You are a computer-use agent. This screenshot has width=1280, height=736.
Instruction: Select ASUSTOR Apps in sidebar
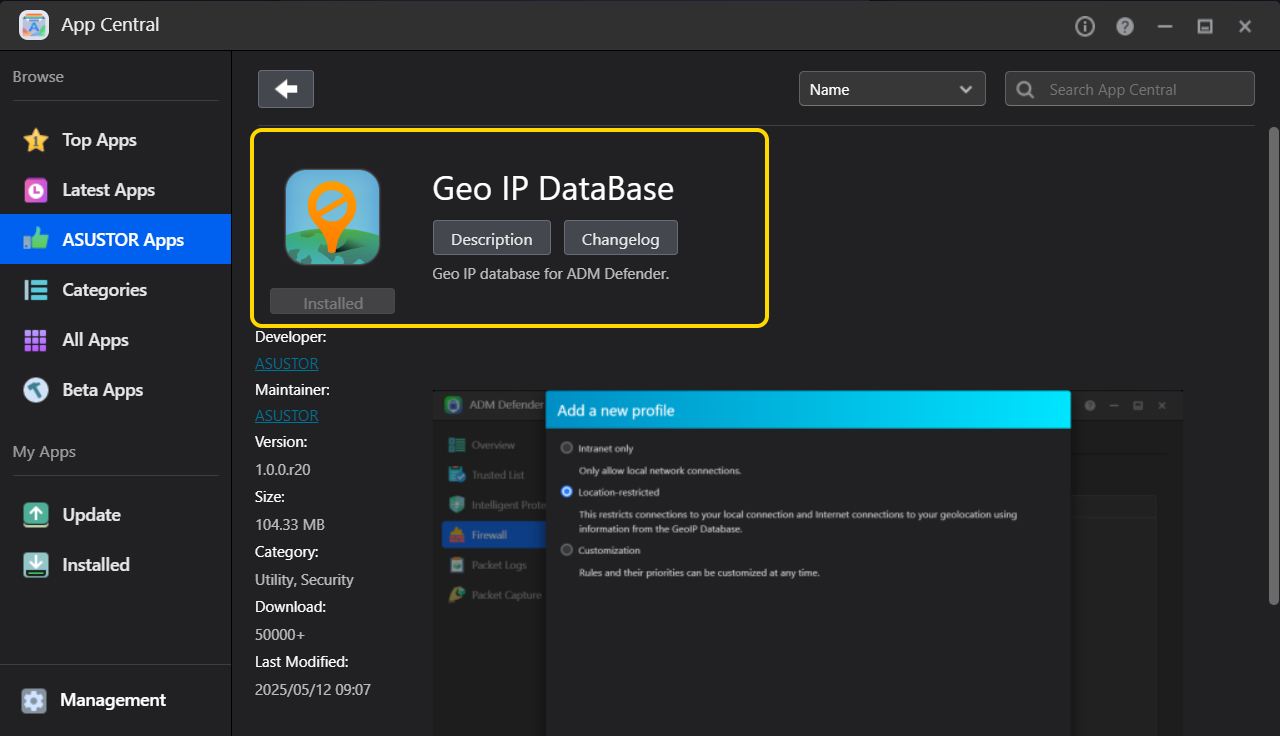[115, 240]
